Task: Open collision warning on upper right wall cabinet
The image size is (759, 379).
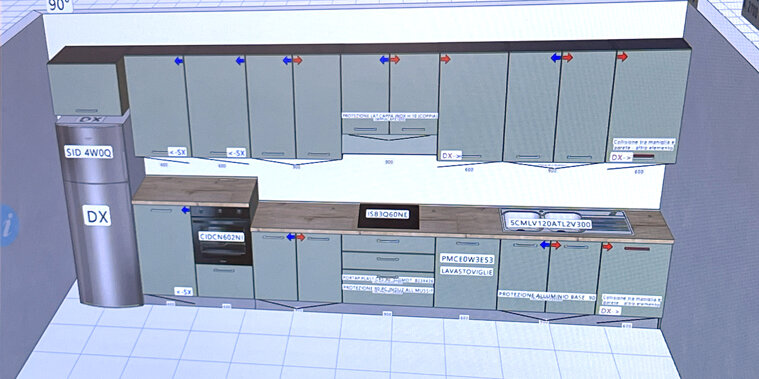Action: [x=643, y=144]
